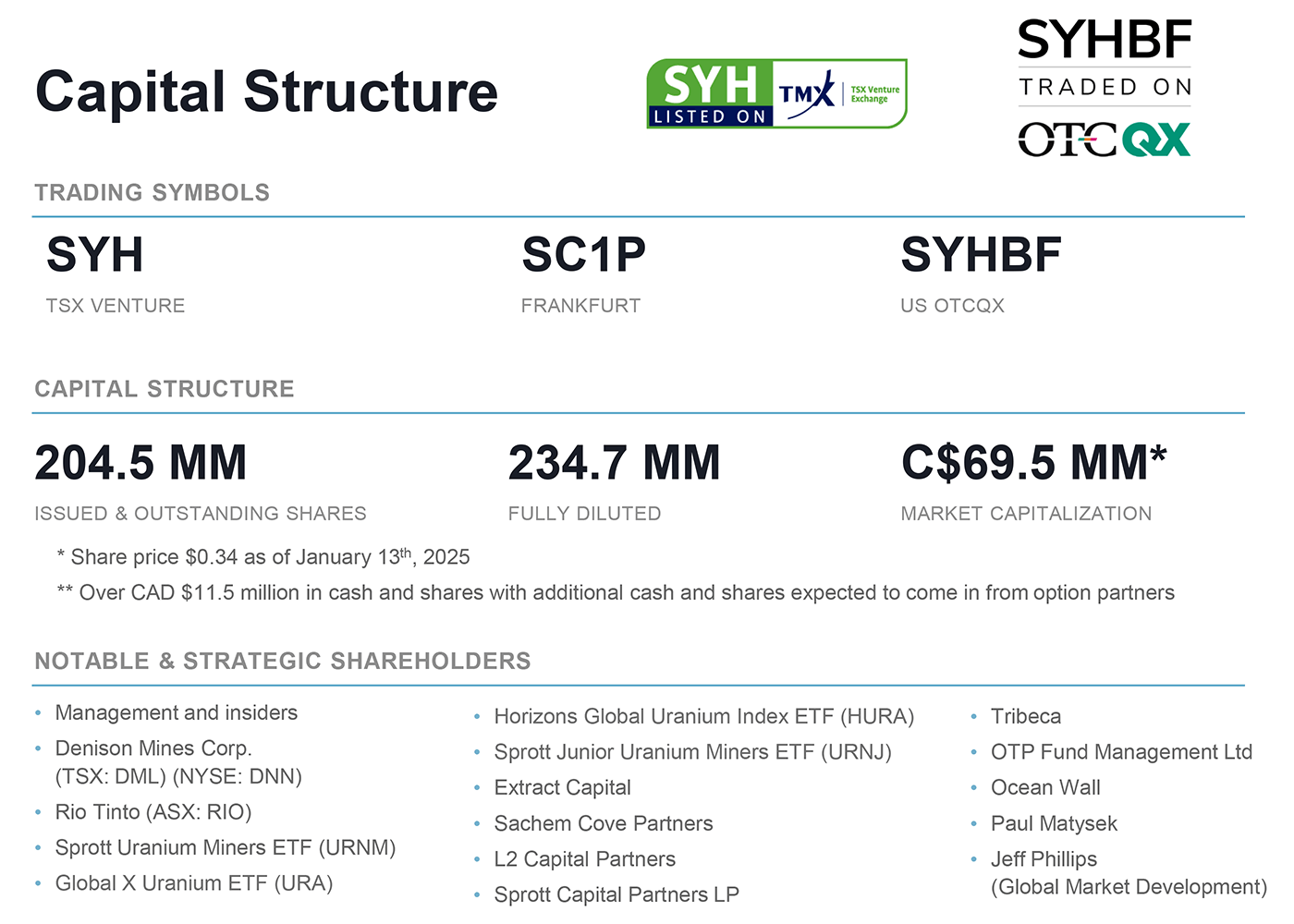Click the SYH TSX Venture trading symbol
This screenshot has width=1294, height=924.
coord(95,255)
